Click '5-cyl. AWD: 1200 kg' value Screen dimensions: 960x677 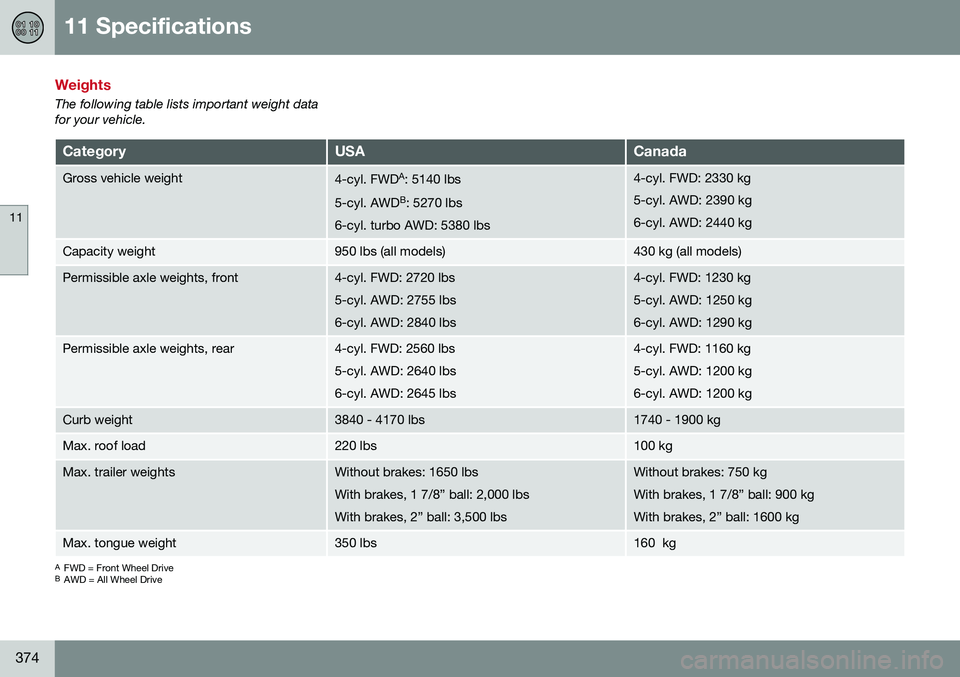pos(692,371)
